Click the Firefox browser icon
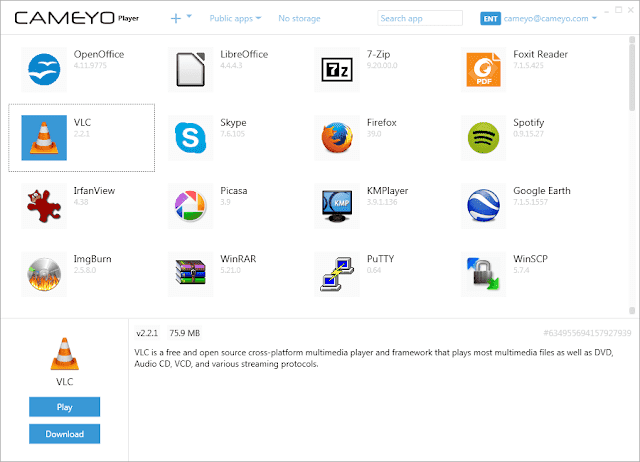 click(337, 138)
